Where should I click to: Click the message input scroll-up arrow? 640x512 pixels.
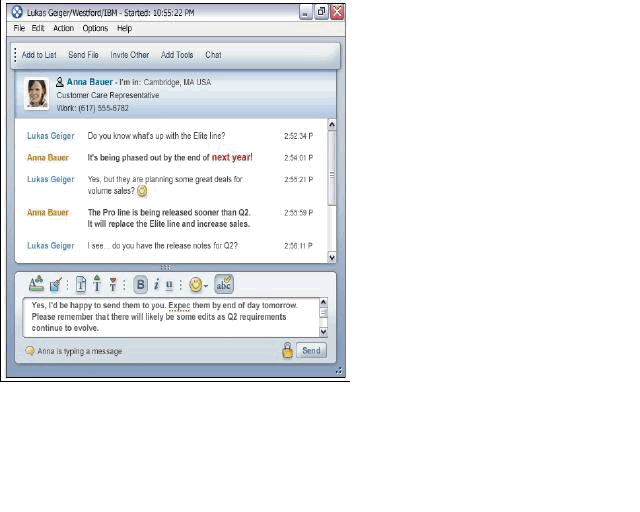(323, 302)
